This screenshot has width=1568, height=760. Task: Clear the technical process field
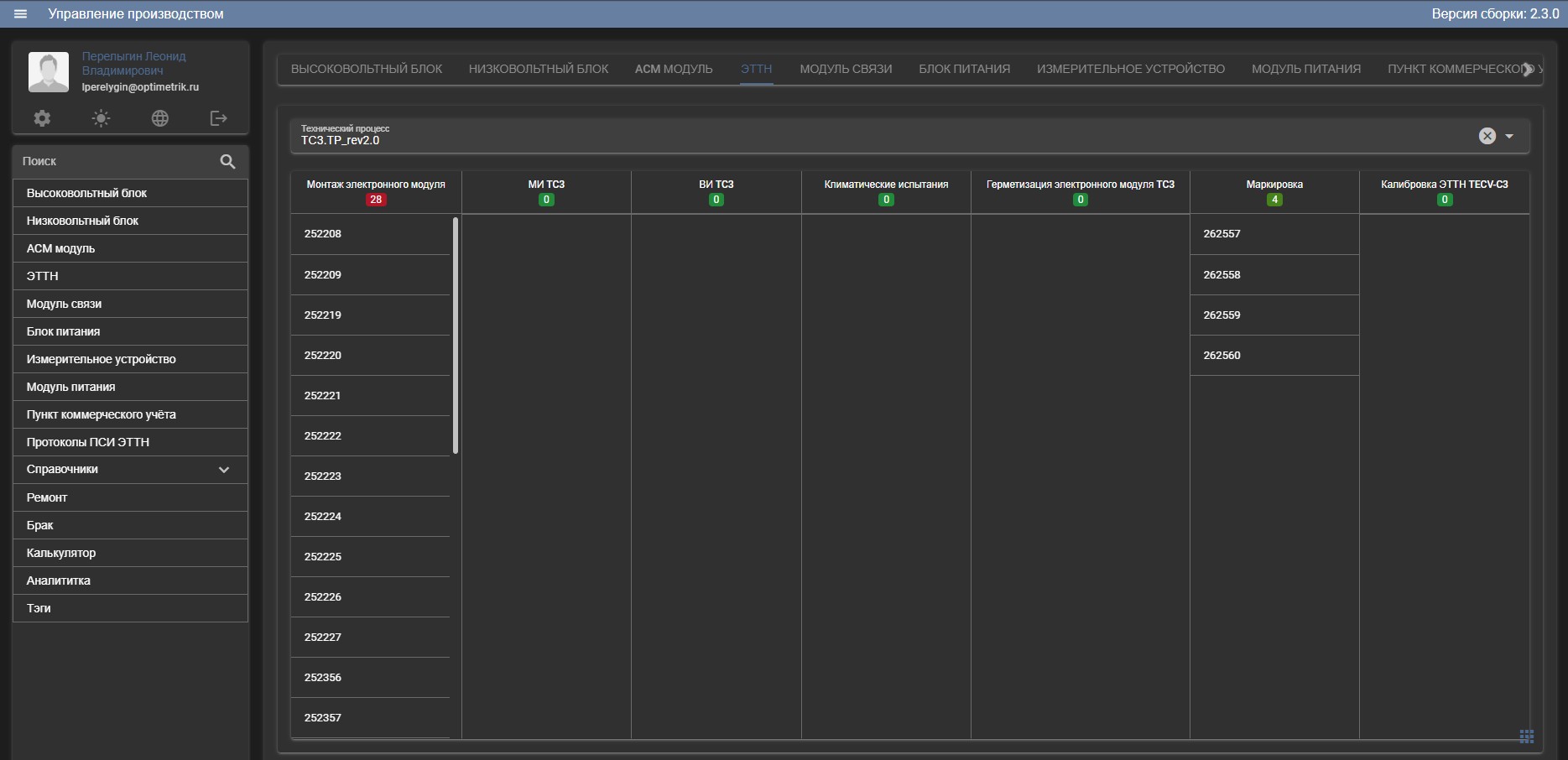coord(1487,136)
